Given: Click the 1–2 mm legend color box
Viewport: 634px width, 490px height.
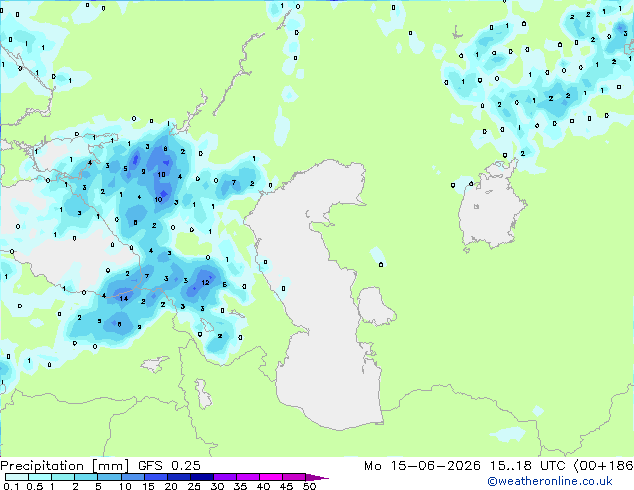Looking at the screenshot, I should point(63,477).
